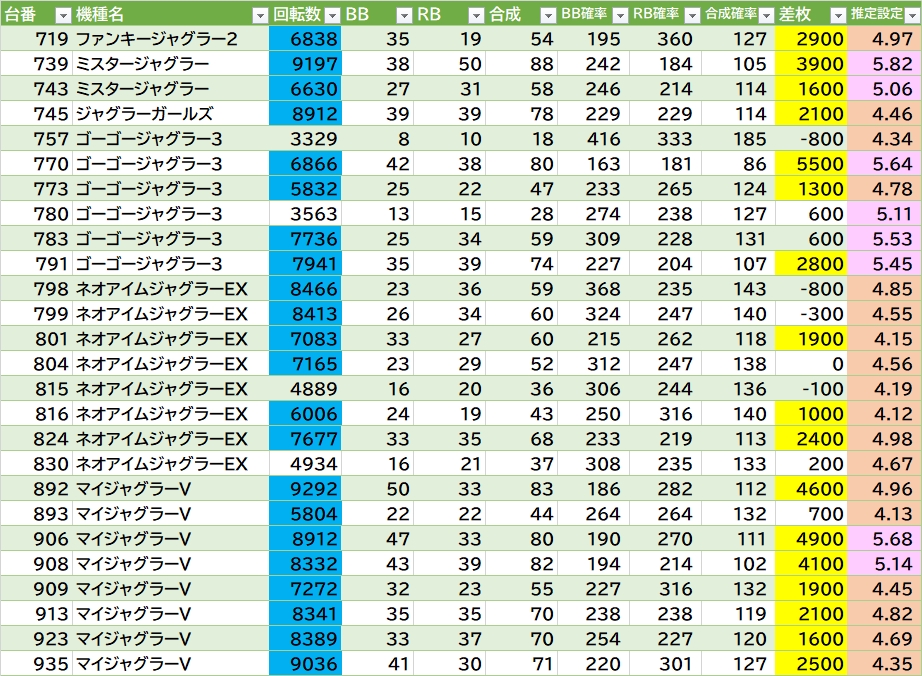Expand the RB column filter arrow
The width and height of the screenshot is (922, 676).
click(x=477, y=15)
